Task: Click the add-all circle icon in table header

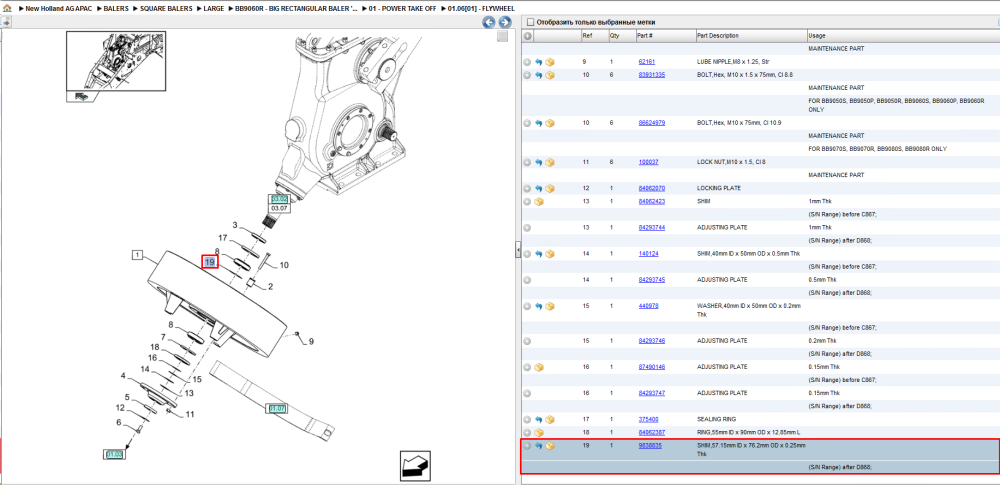Action: click(x=527, y=36)
